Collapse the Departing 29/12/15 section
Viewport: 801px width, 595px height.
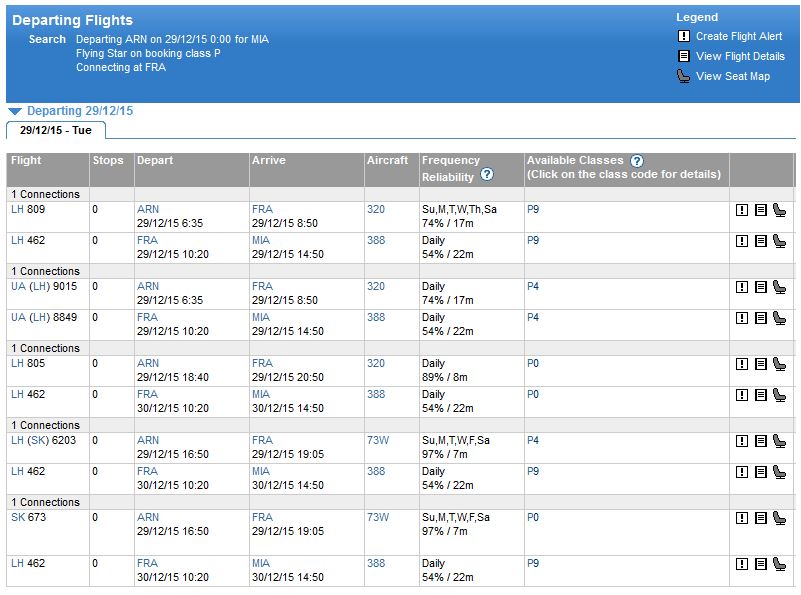pos(14,111)
